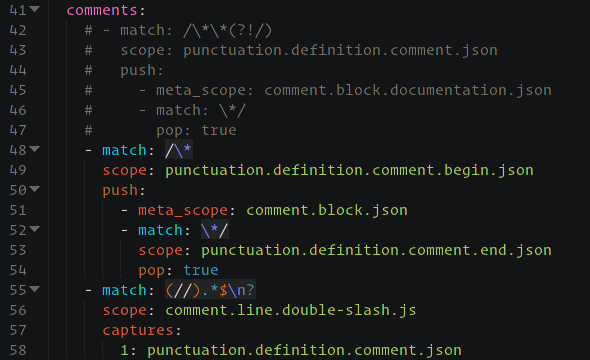Image resolution: width=590 pixels, height=360 pixels.
Task: Click the 'comment.block.json' value
Action: click(x=327, y=210)
